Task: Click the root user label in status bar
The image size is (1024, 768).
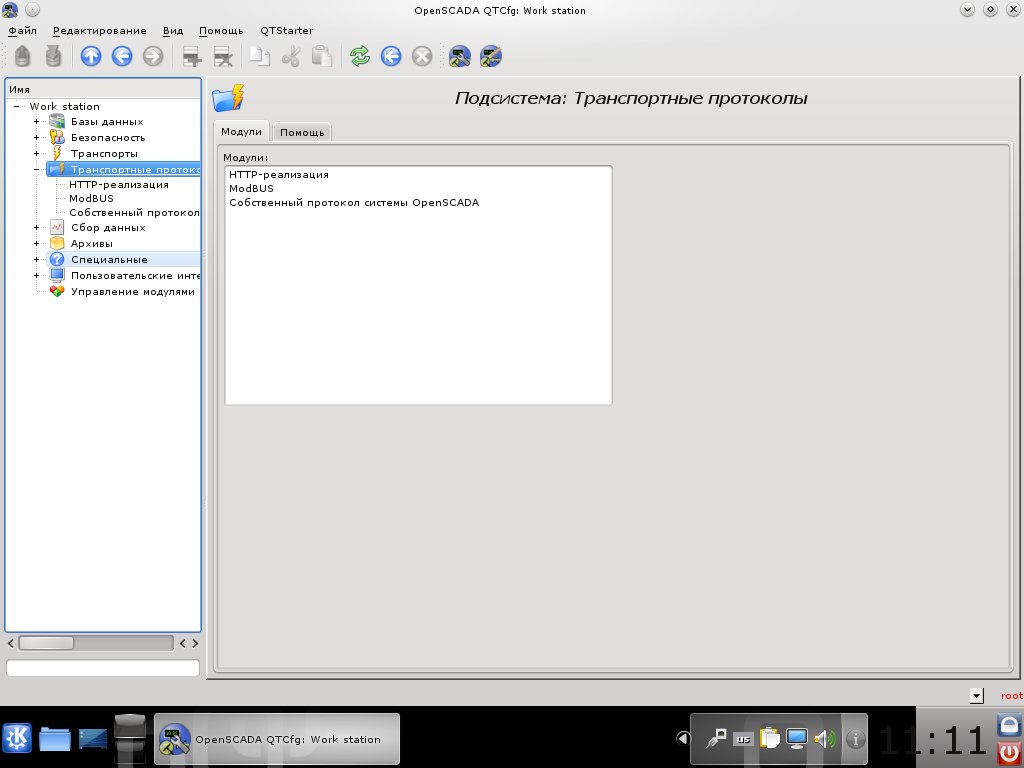Action: tap(1011, 695)
